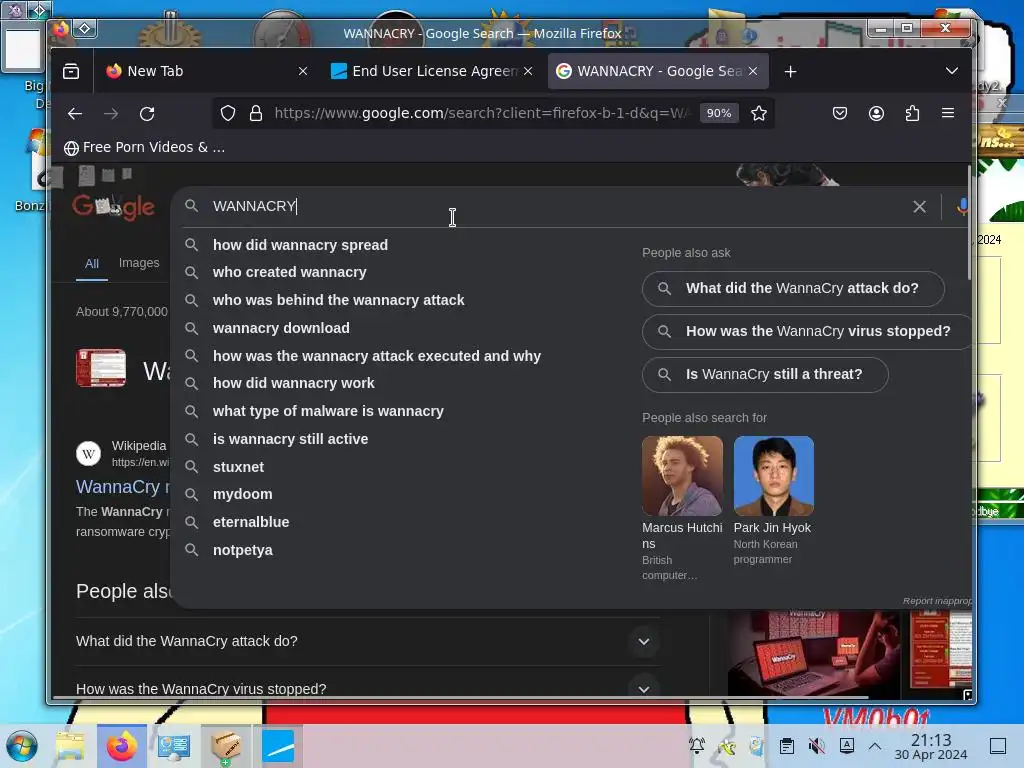This screenshot has height=768, width=1024.
Task: Open File Explorer from taskbar
Action: tap(70, 746)
